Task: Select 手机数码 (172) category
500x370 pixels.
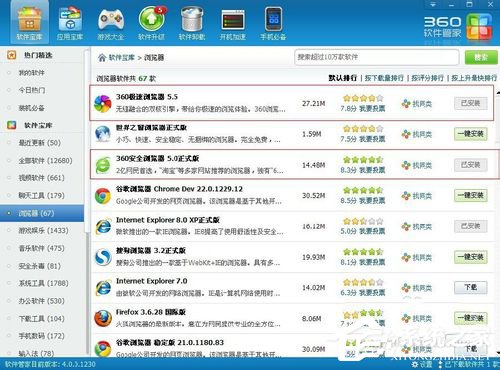Action: pyautogui.click(x=41, y=336)
